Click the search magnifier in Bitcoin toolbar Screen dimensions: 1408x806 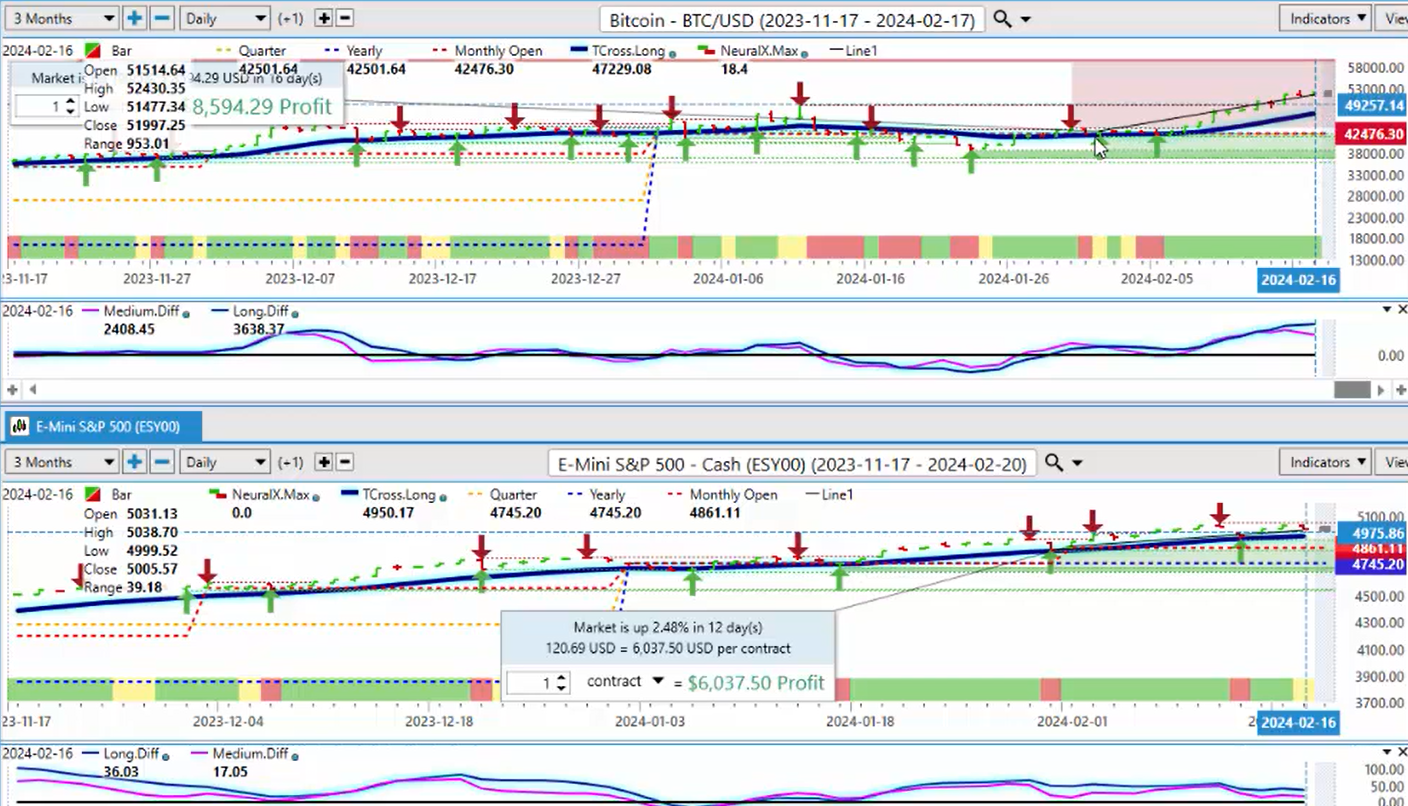(1003, 19)
